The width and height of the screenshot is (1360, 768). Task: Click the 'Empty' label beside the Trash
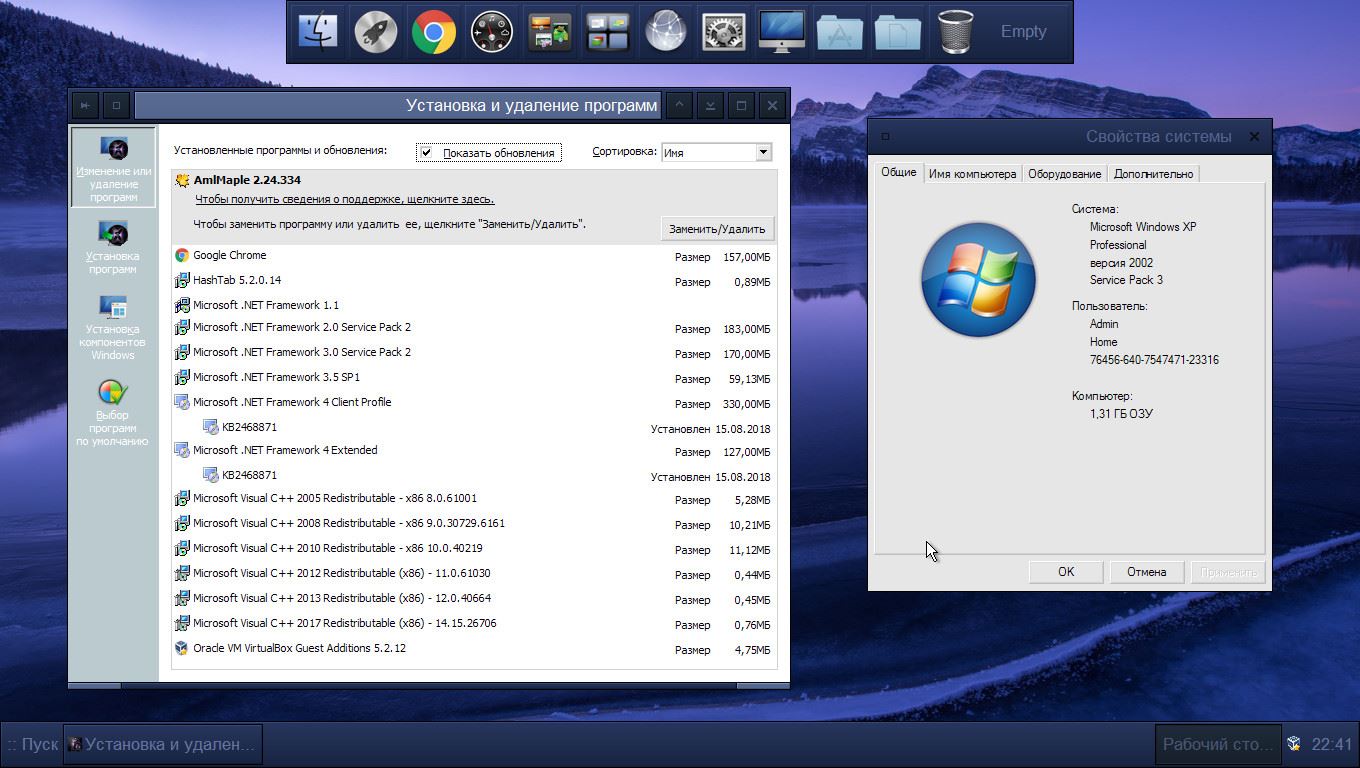1023,32
